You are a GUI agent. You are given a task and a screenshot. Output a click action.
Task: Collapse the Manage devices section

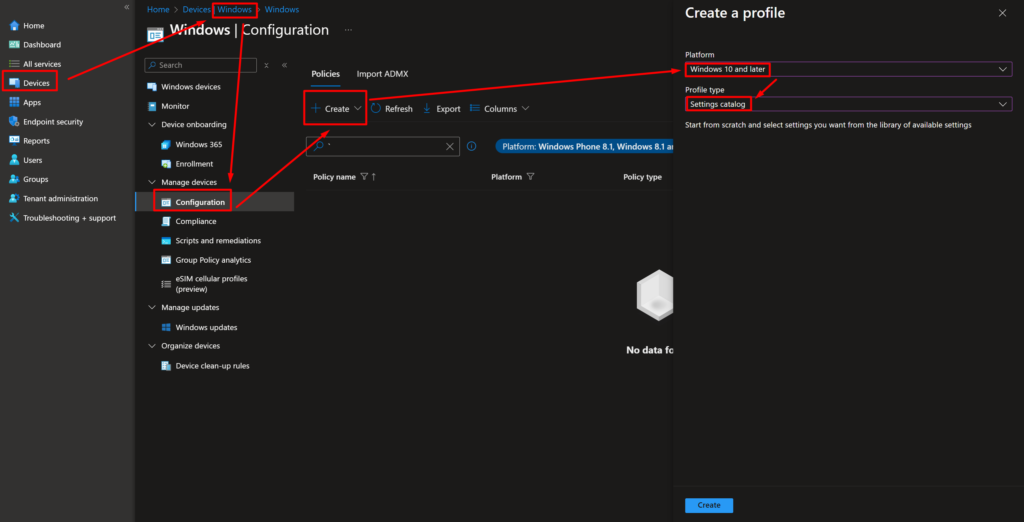[x=152, y=182]
